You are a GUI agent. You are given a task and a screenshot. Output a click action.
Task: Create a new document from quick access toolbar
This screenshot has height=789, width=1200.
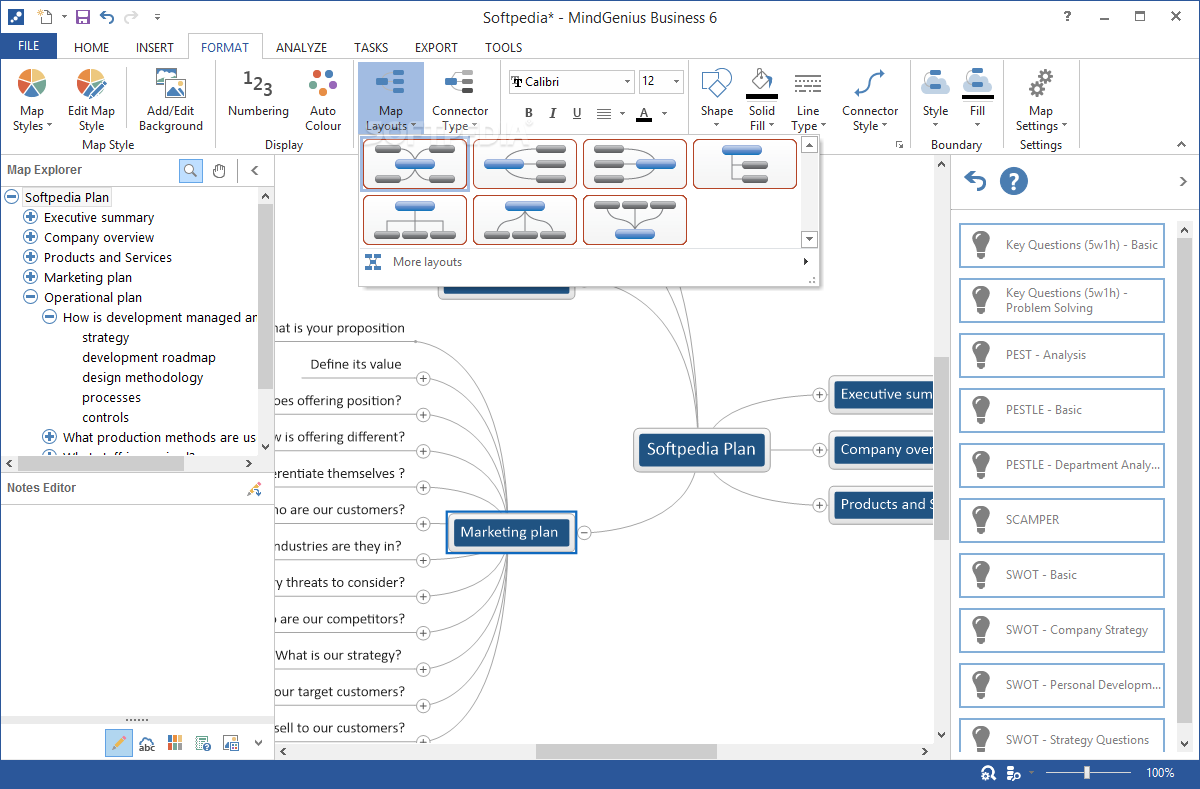click(x=44, y=17)
